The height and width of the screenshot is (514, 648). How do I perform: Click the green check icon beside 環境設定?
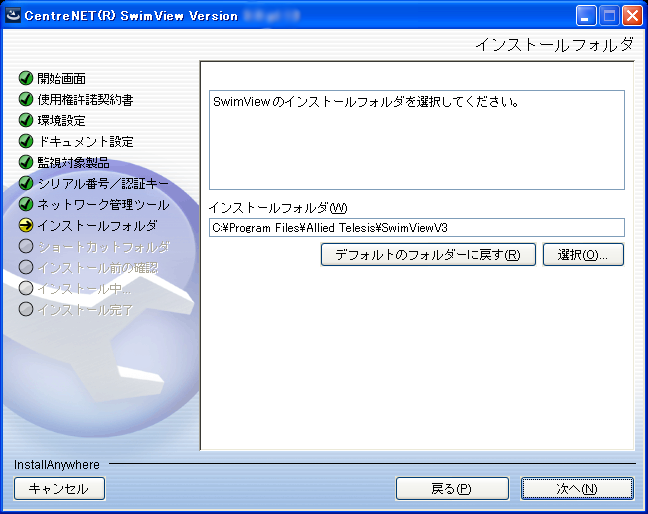(x=26, y=120)
